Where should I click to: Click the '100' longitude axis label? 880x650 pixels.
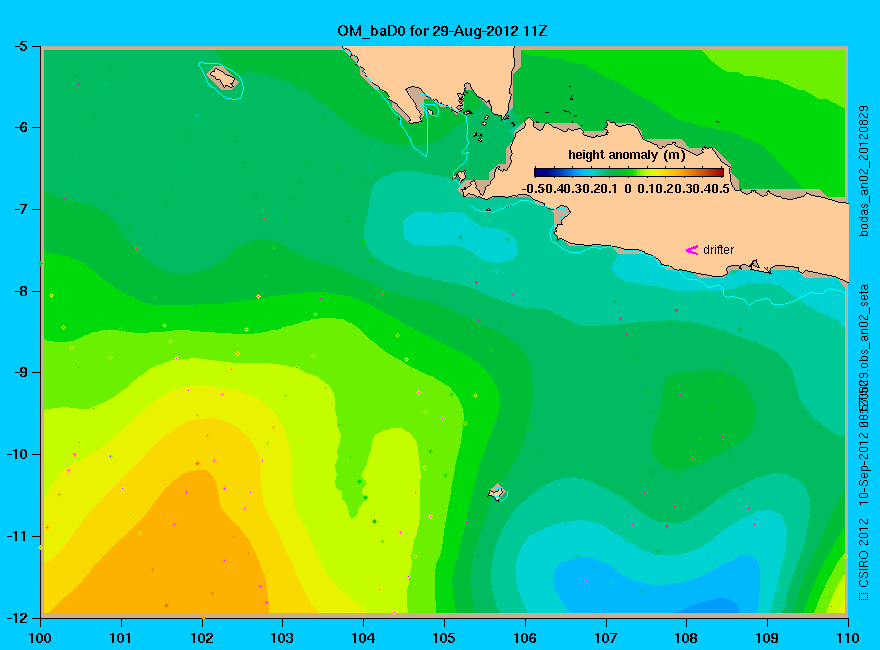(x=40, y=638)
